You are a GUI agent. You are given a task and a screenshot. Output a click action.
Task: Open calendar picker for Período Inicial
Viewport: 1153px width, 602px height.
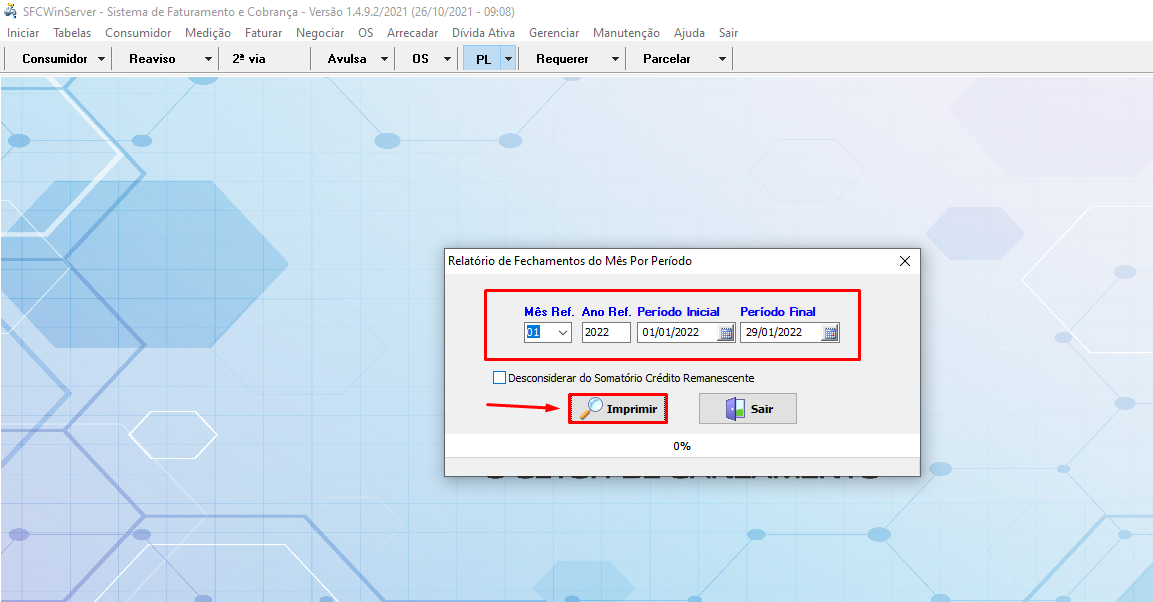pyautogui.click(x=726, y=333)
